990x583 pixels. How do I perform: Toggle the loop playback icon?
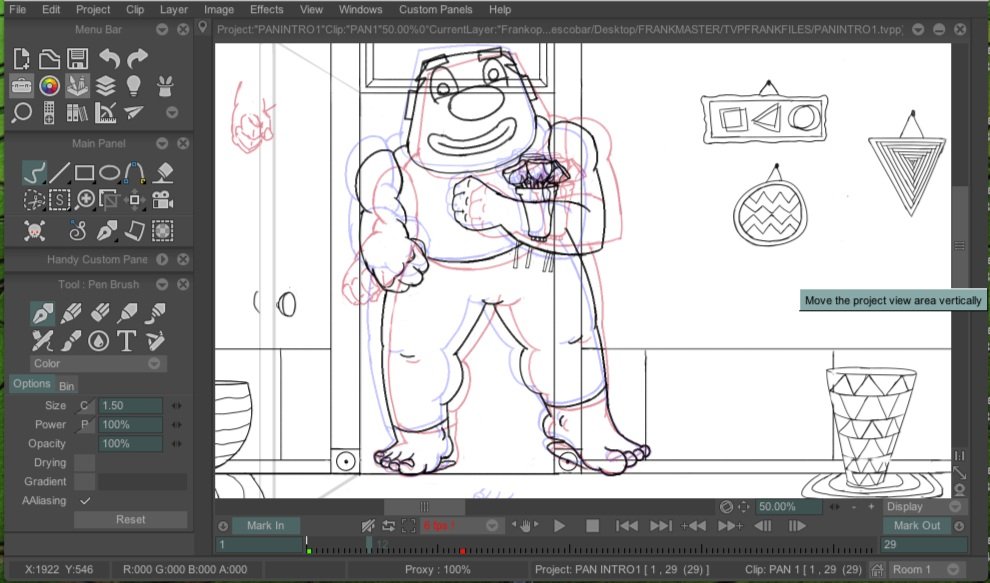pos(388,526)
